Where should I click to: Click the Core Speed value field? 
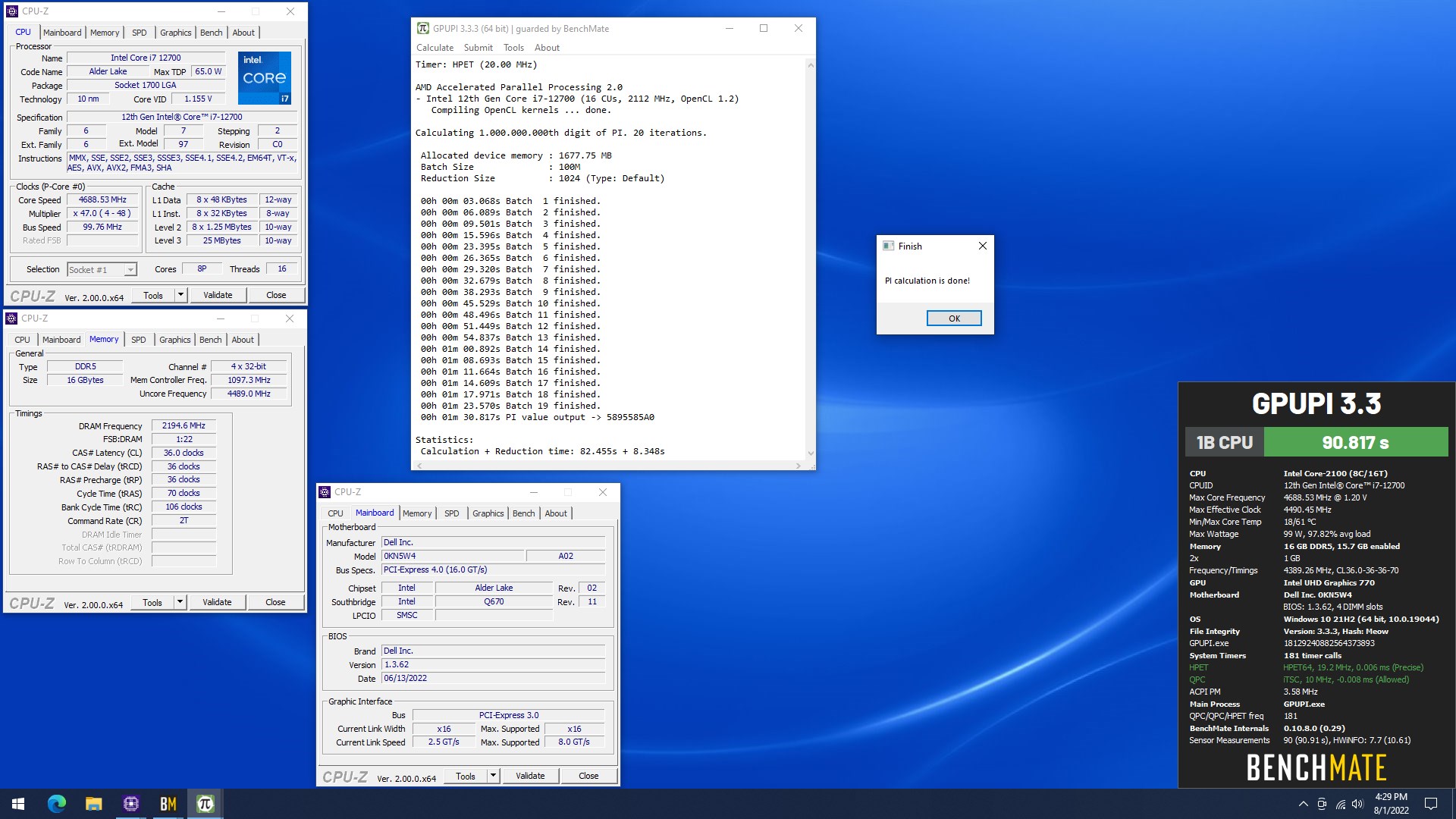[102, 200]
